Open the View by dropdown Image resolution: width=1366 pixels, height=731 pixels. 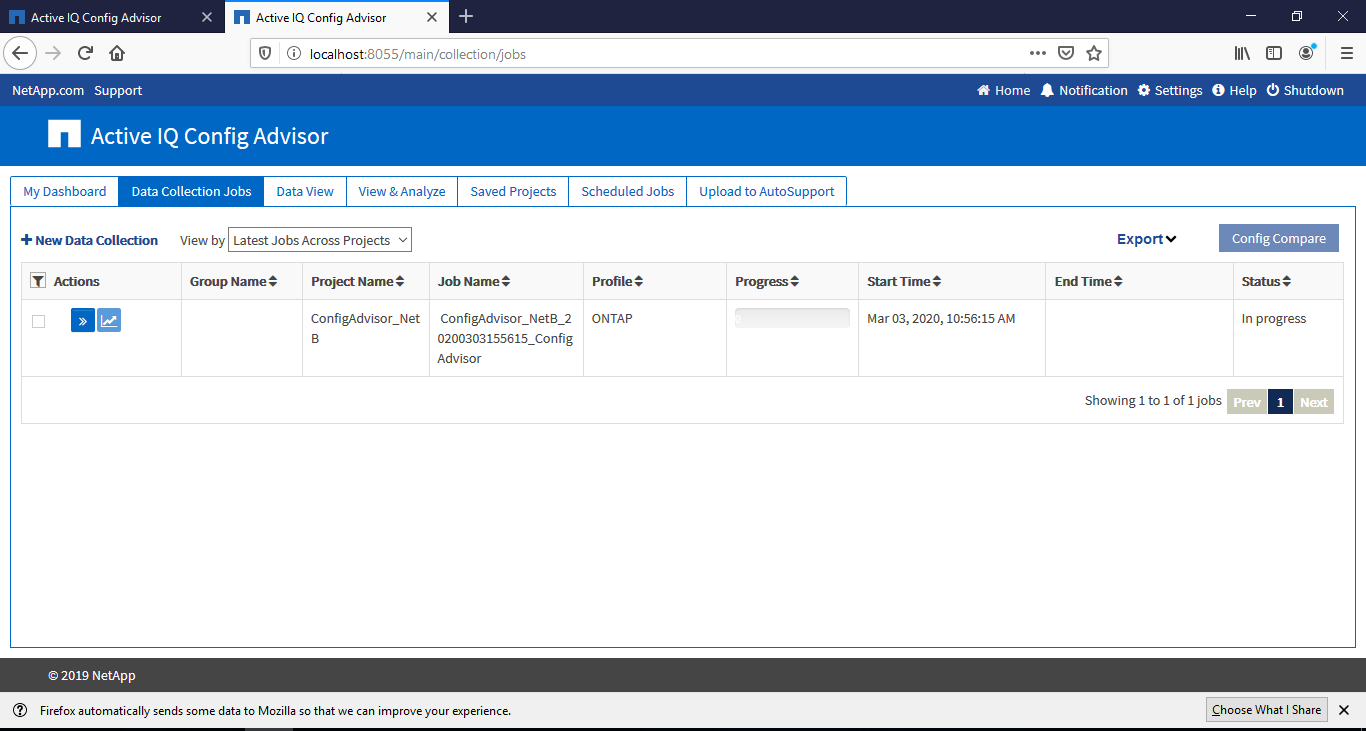pos(319,240)
